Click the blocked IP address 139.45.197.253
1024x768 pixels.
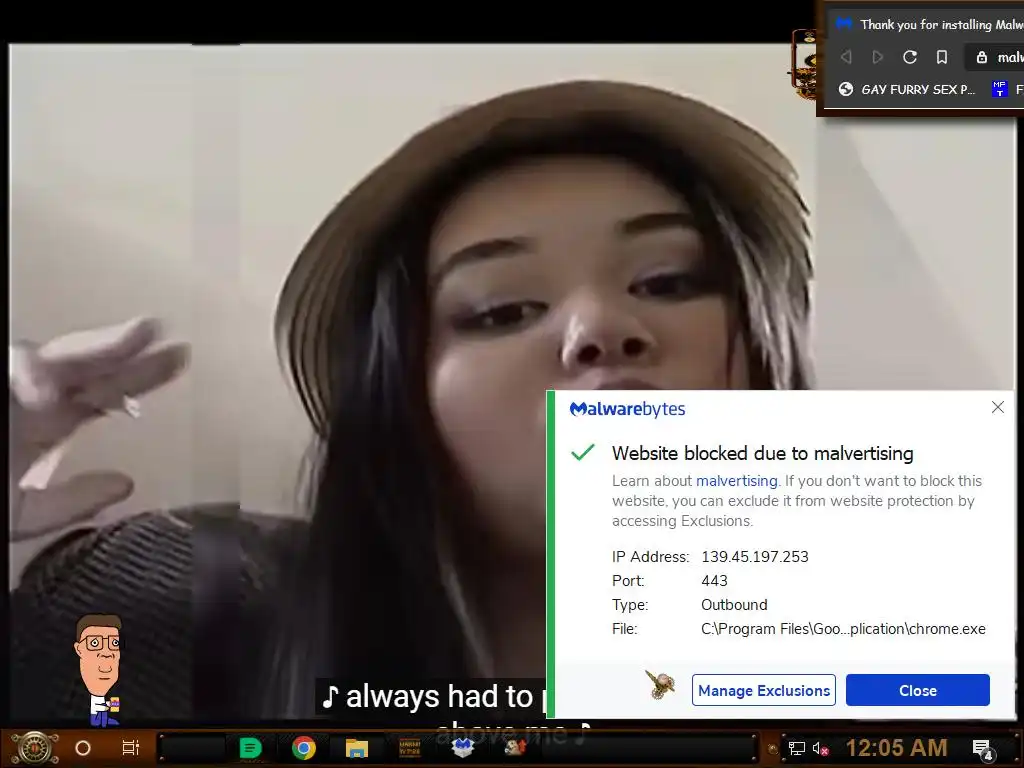[754, 556]
